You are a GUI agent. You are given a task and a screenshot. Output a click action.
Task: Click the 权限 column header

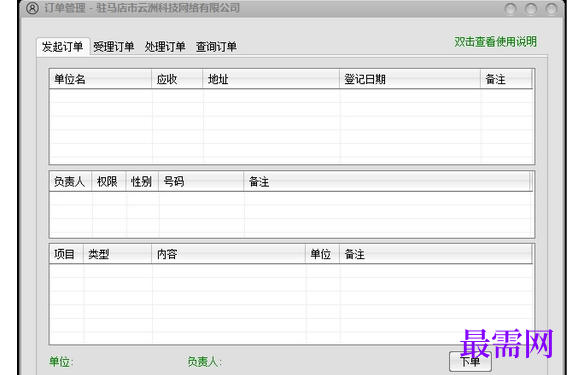pyautogui.click(x=109, y=181)
